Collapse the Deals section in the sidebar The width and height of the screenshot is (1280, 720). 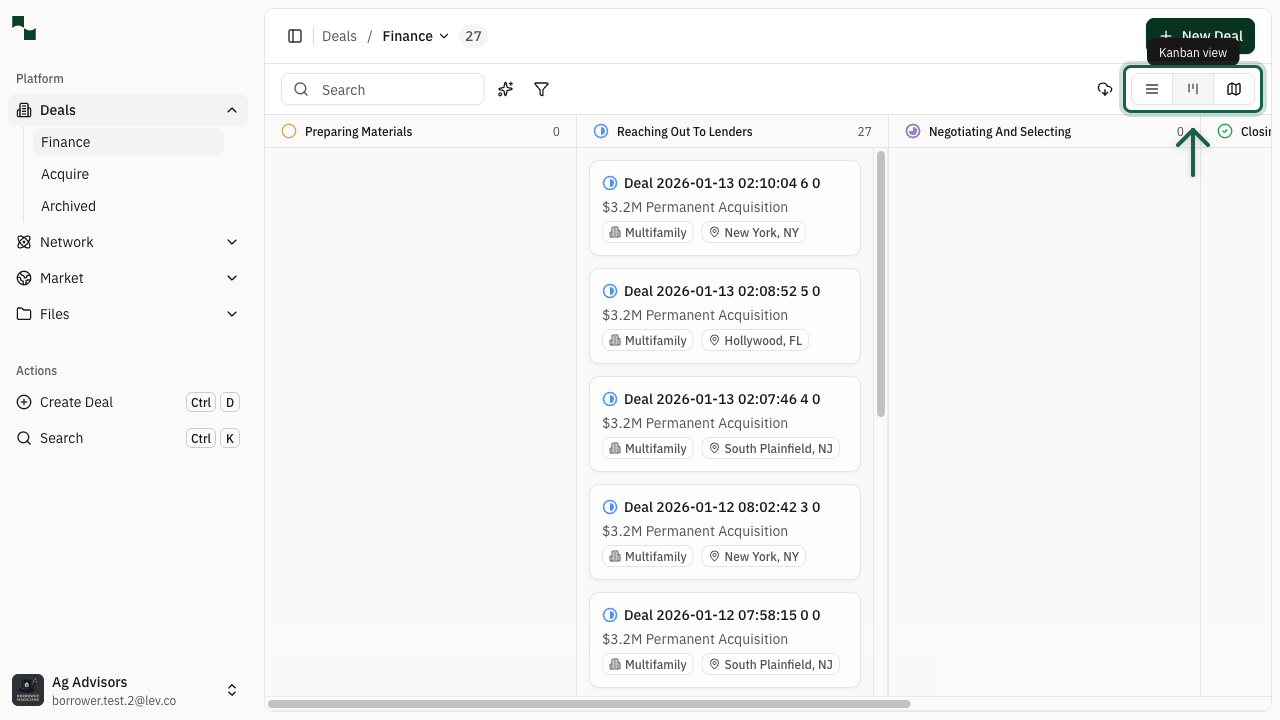[x=232, y=110]
